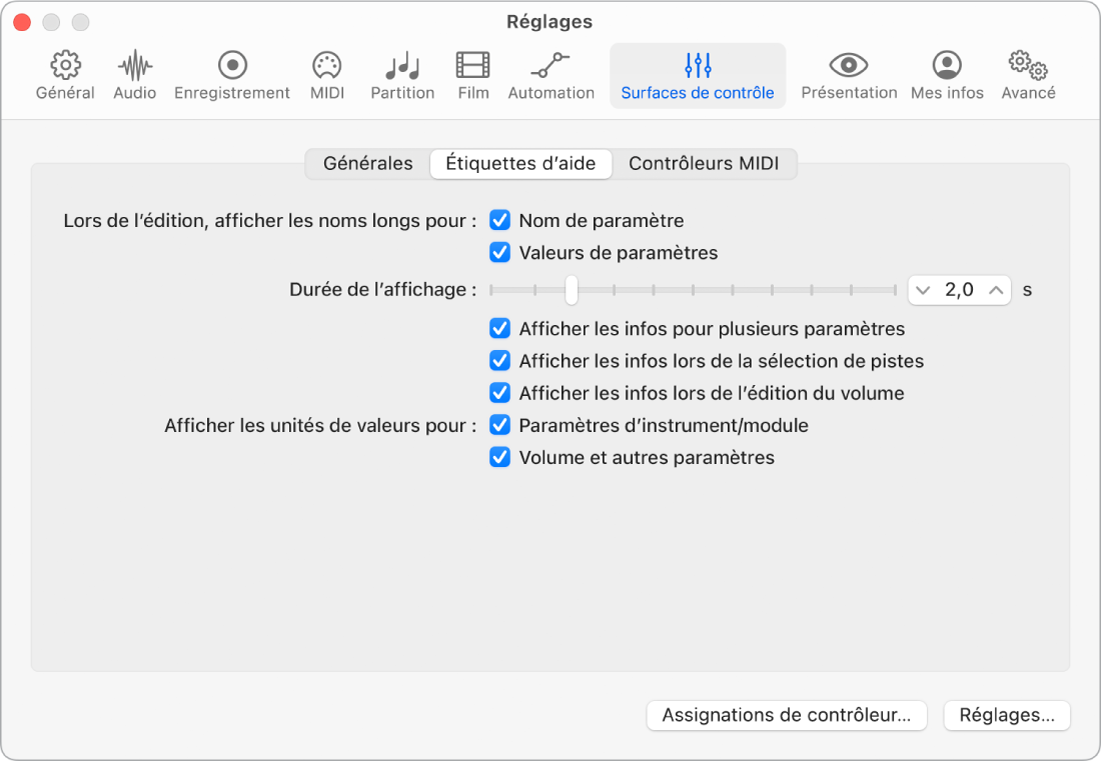
Task: Uncheck Paramètres d'instrument/module checkbox
Action: [500, 425]
